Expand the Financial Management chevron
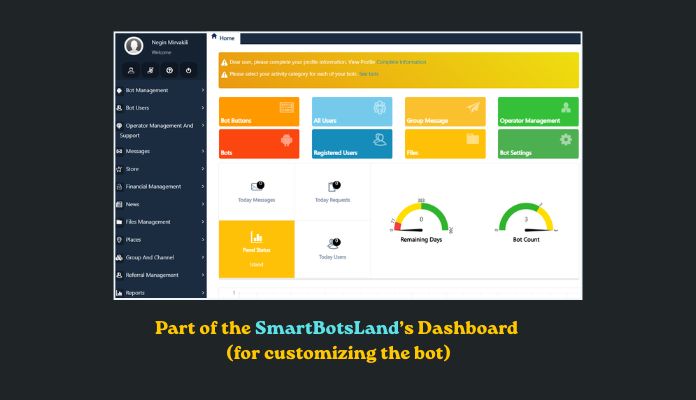This screenshot has height=400, width=696. 203,186
